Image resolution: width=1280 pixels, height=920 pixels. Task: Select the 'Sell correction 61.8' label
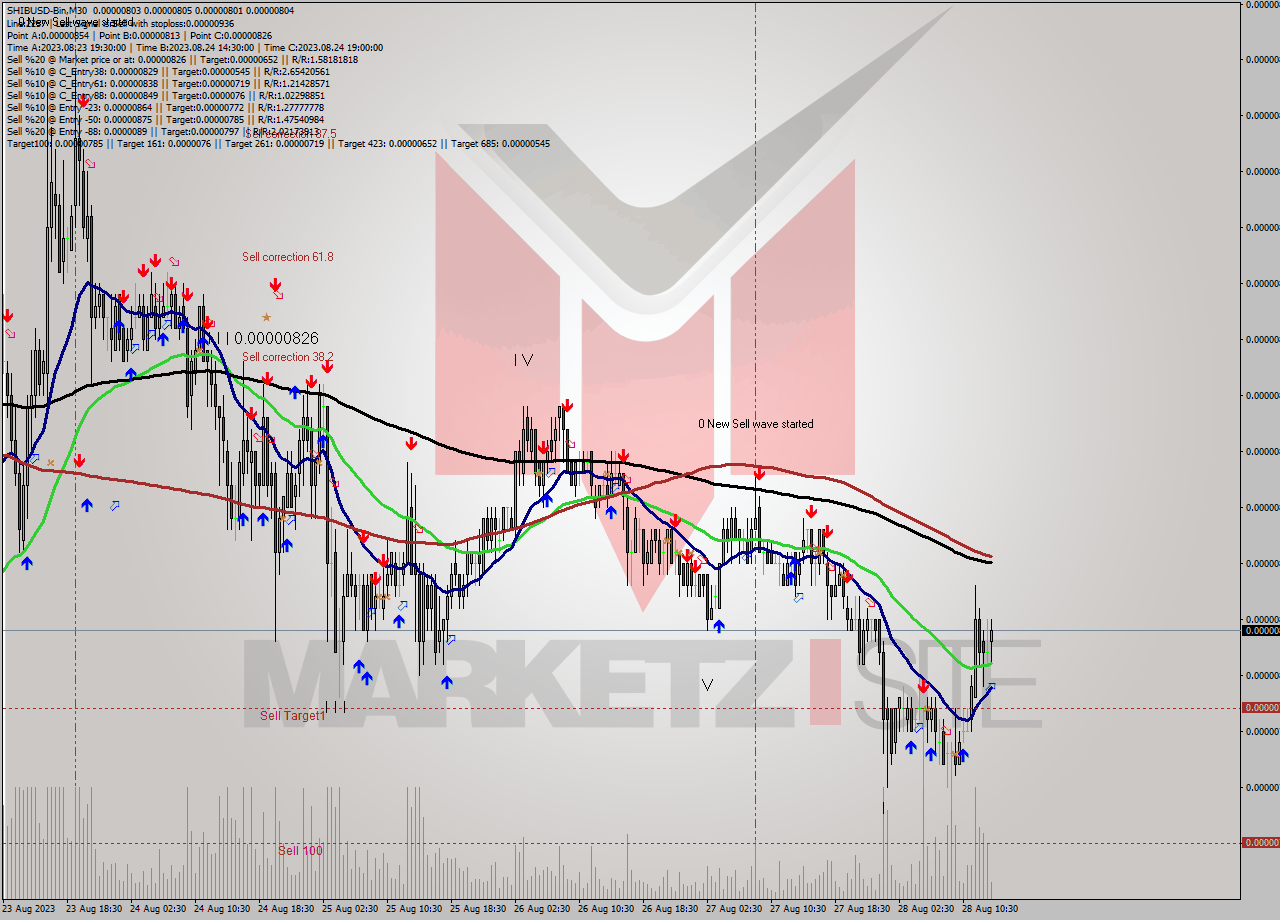click(288, 257)
